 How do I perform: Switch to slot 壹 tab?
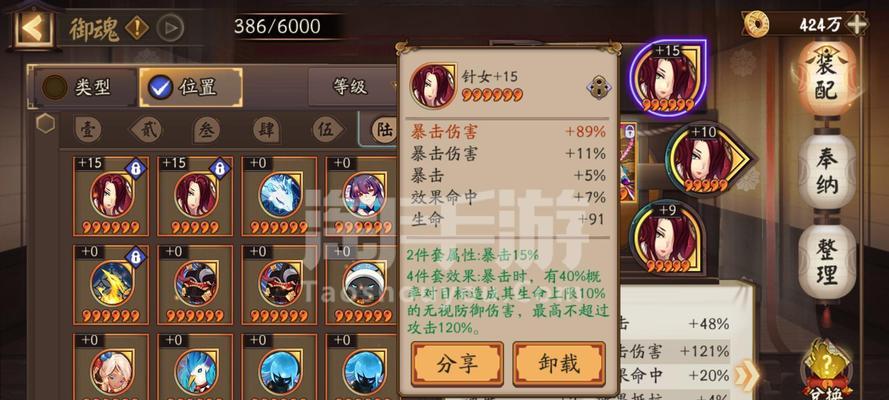[88, 131]
